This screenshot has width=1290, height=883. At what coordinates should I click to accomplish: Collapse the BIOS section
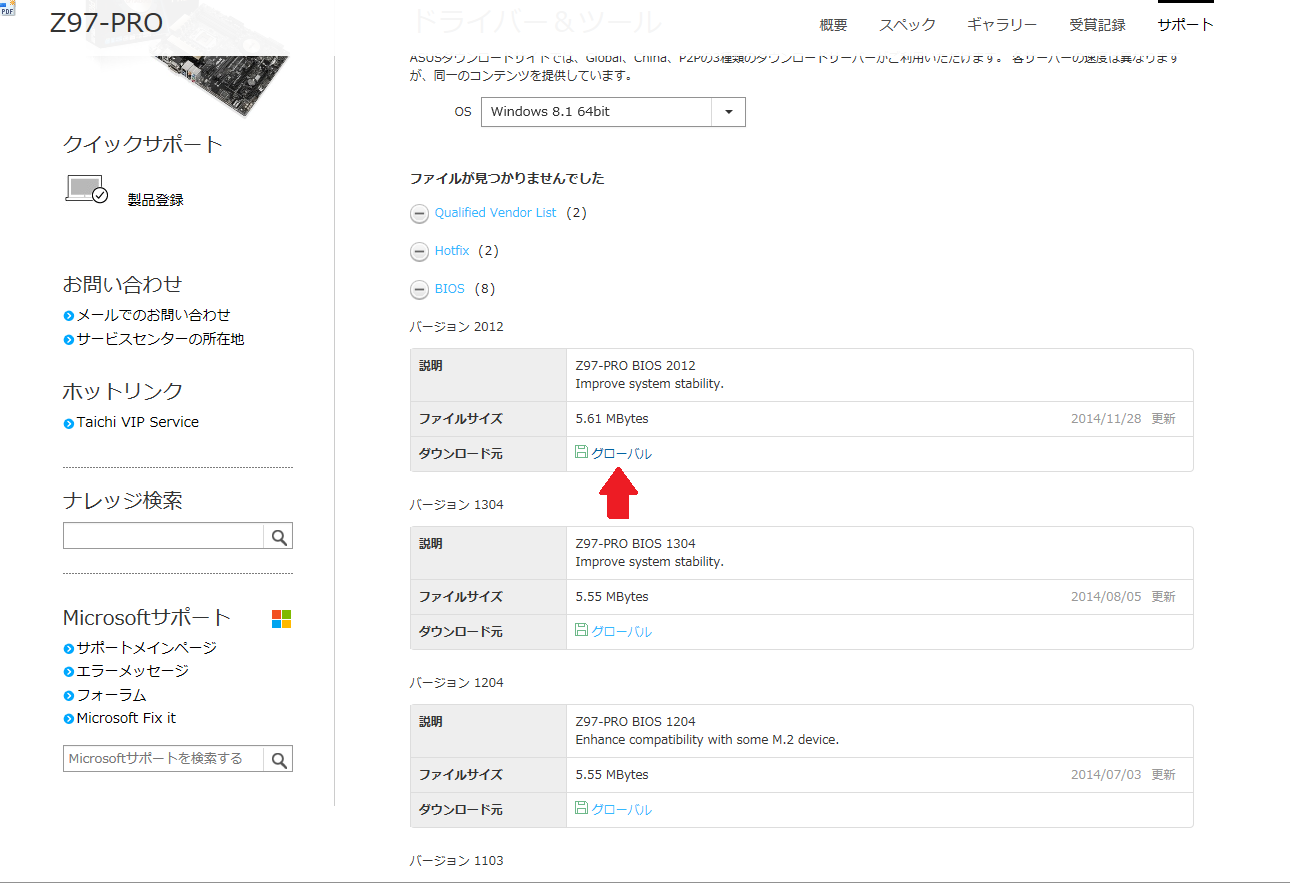[x=419, y=289]
